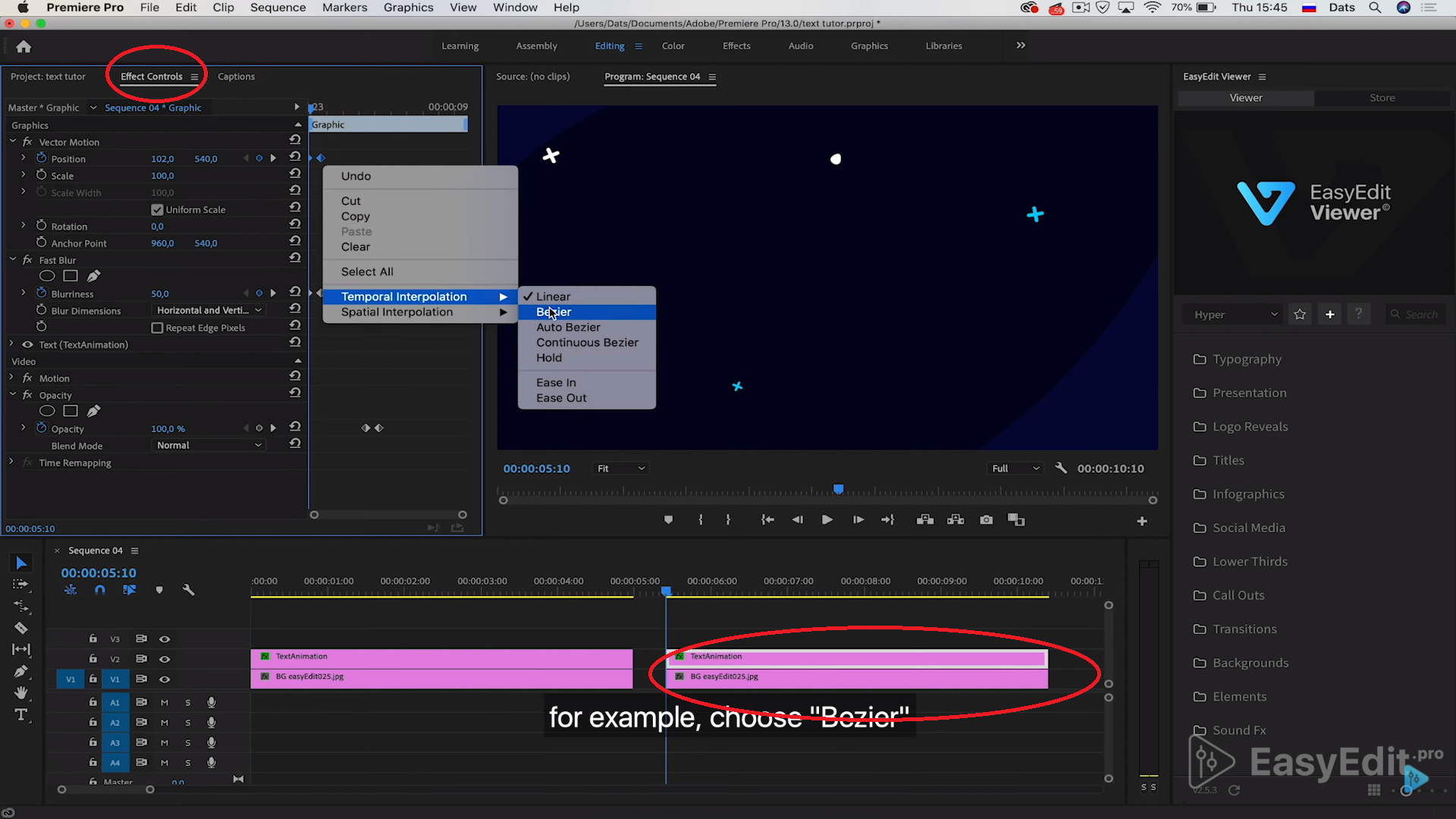Expand the Motion effect
1456x819 pixels.
coord(11,378)
